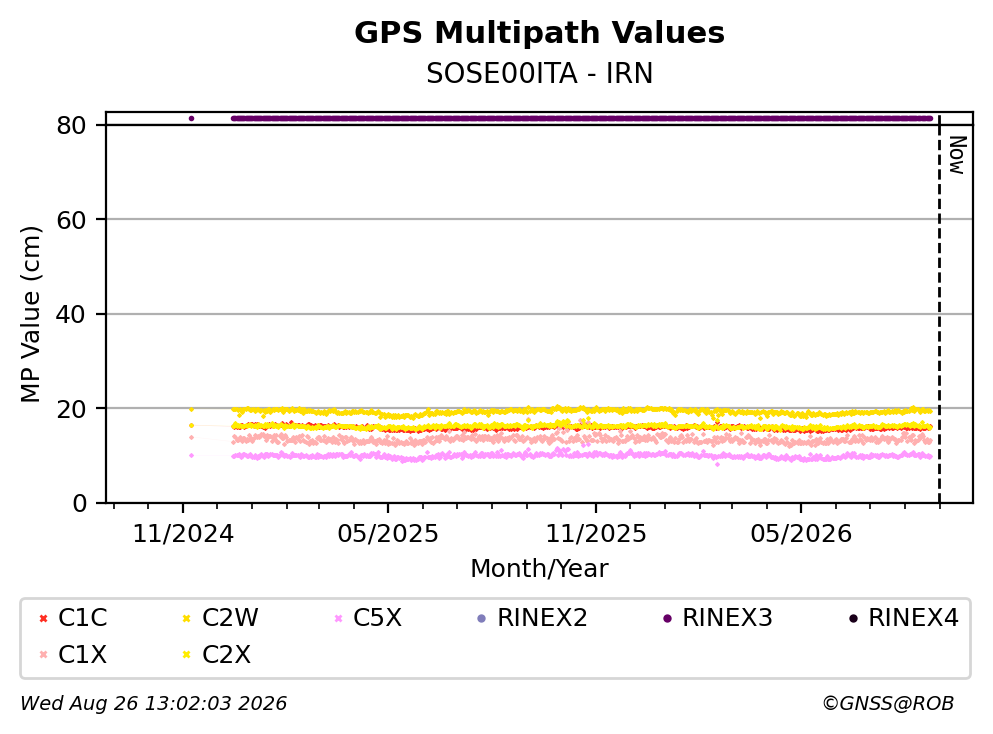Click the RINEX3 purple legend dot
This screenshot has width=993, height=734.
[667, 618]
